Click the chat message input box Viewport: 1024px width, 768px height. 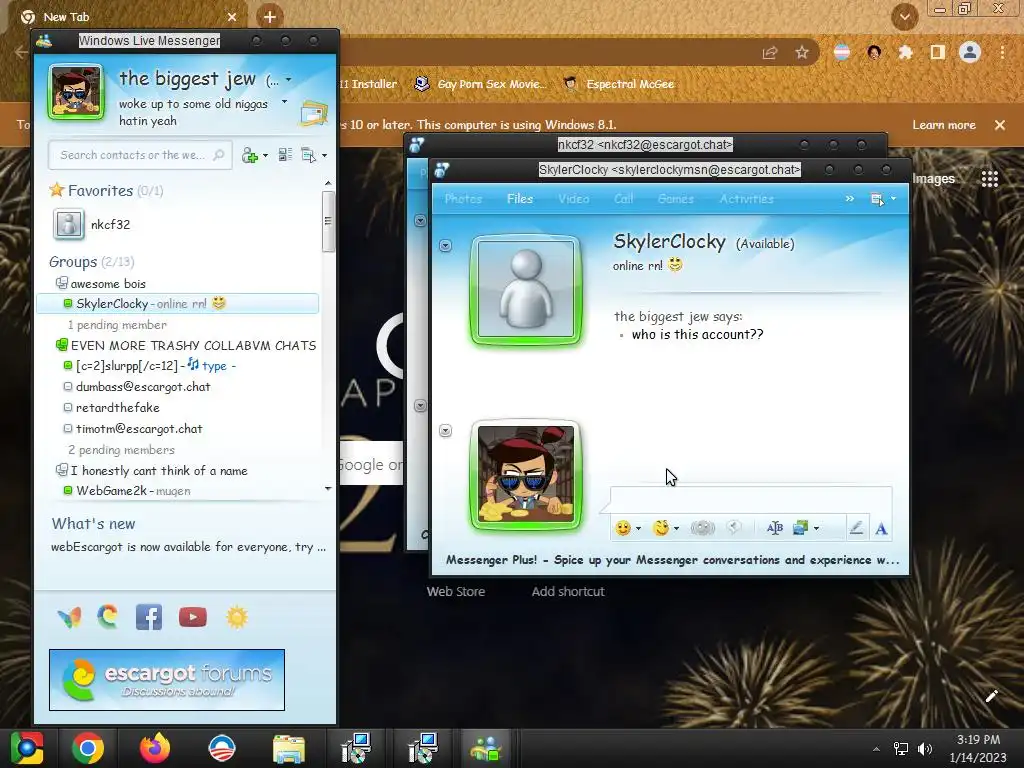(751, 499)
